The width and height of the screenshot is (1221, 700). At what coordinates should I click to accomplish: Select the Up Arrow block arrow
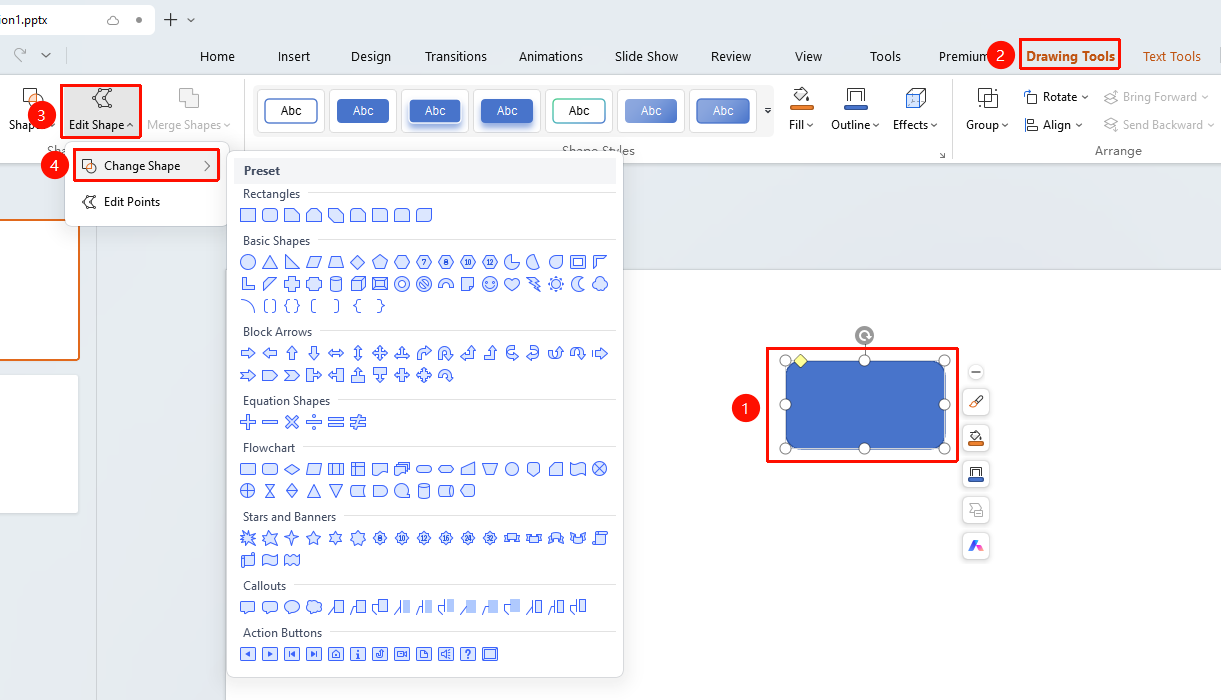[x=292, y=353]
